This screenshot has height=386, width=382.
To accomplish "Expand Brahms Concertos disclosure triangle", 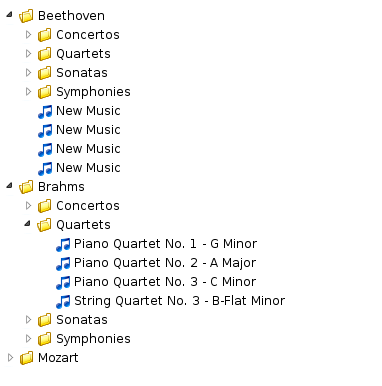I will [28, 205].
